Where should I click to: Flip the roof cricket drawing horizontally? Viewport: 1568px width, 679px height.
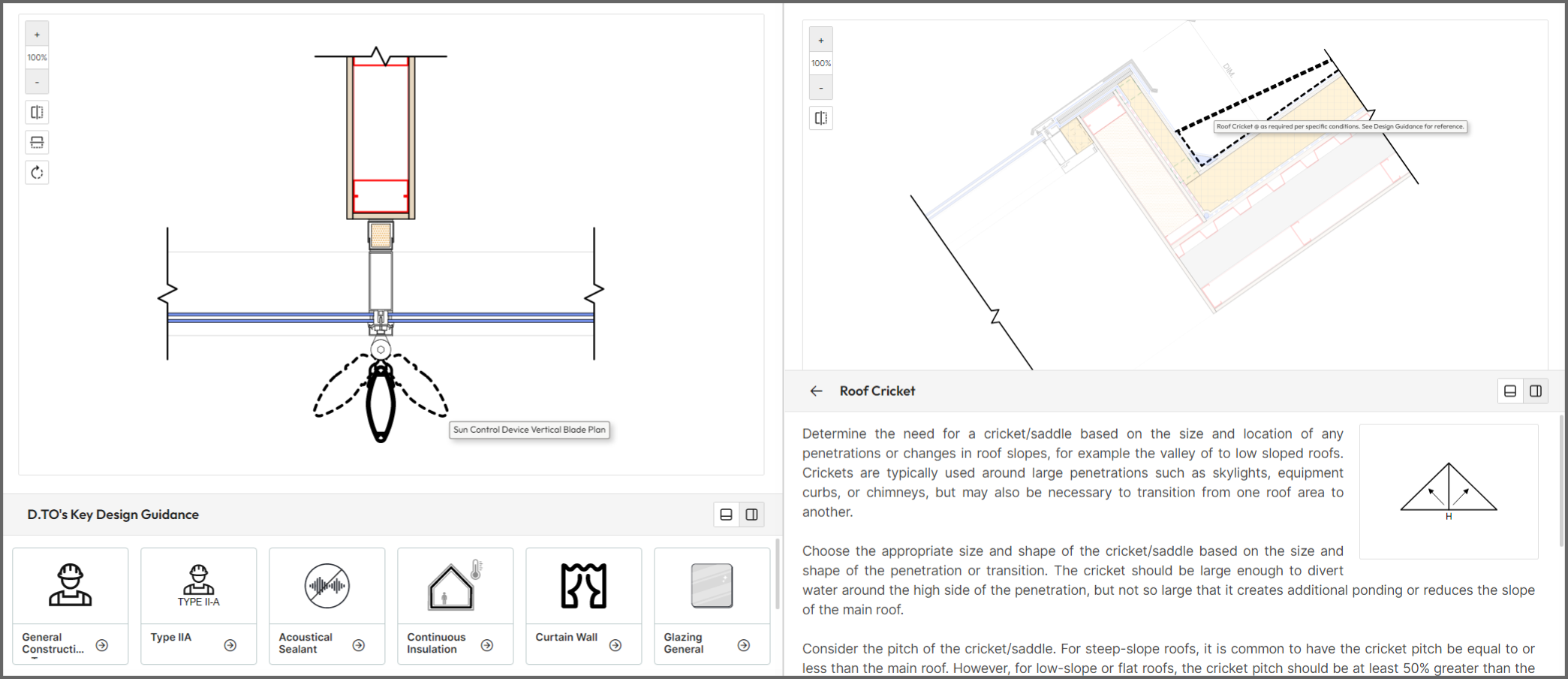tap(820, 118)
